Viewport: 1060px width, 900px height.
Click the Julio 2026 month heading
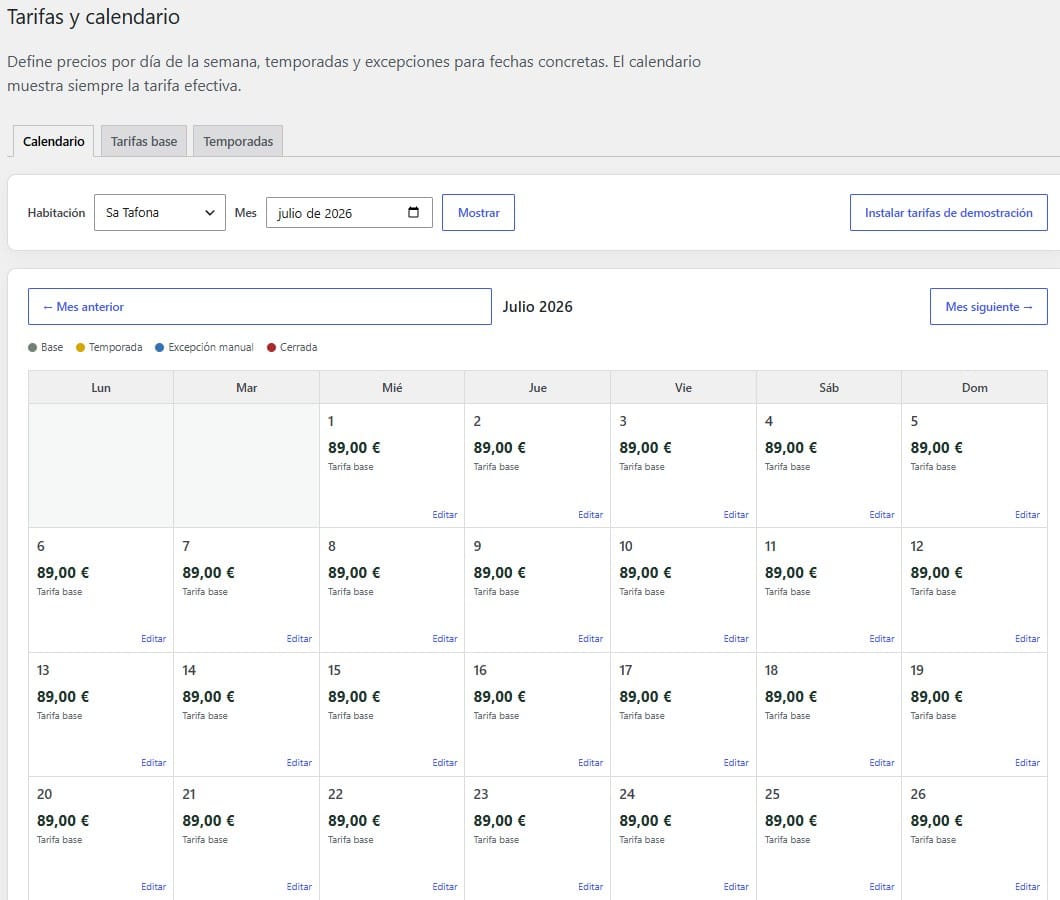point(537,306)
